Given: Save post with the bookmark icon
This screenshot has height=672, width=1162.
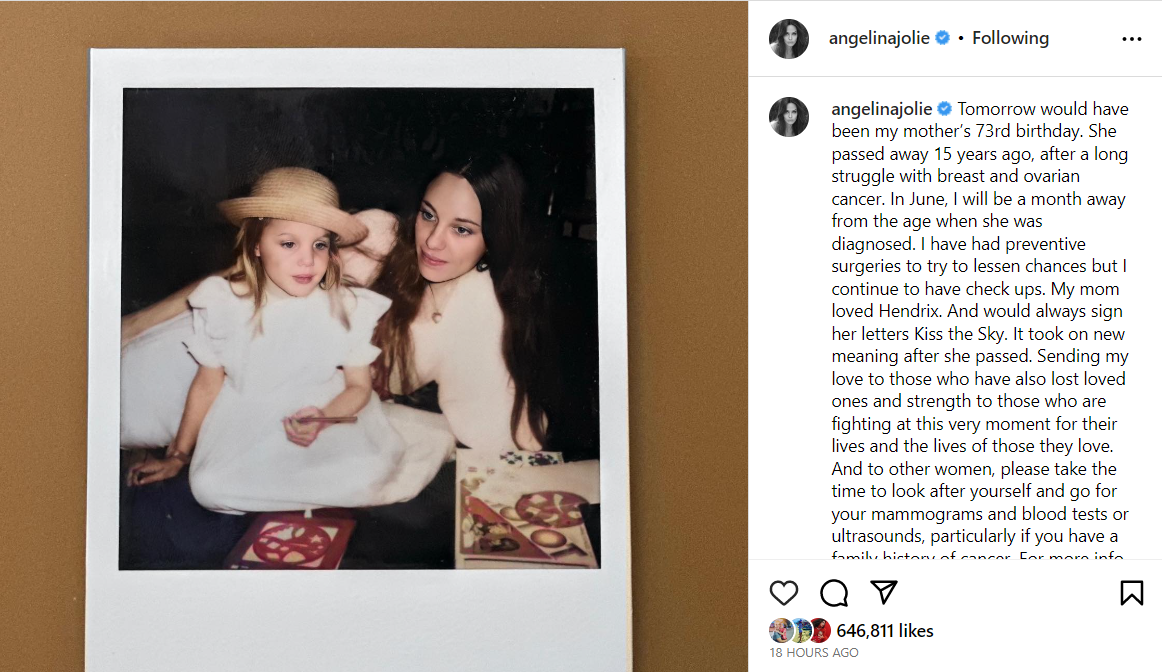Looking at the screenshot, I should coord(1132,593).
